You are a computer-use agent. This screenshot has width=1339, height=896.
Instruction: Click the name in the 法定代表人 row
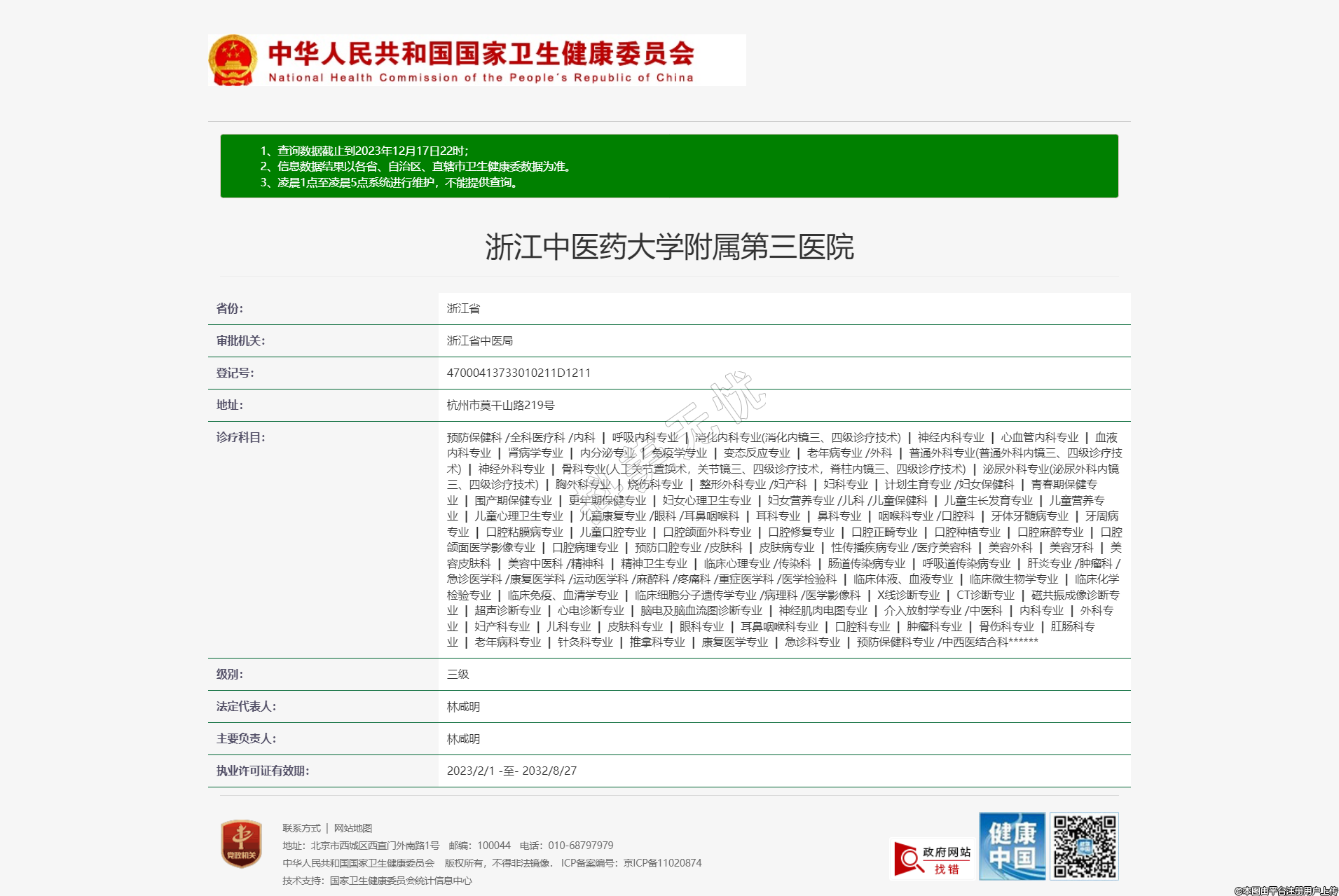click(x=463, y=707)
